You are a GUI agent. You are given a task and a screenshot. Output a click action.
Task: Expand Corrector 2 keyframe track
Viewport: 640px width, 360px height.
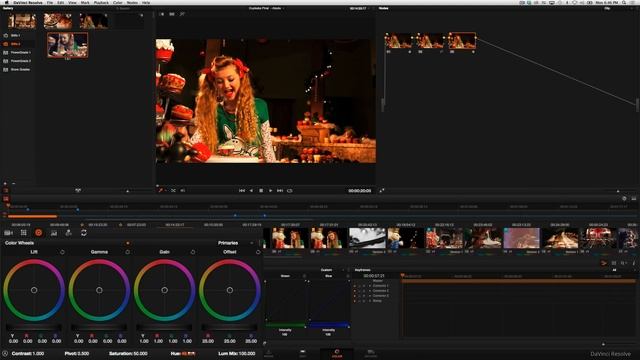click(x=370, y=291)
